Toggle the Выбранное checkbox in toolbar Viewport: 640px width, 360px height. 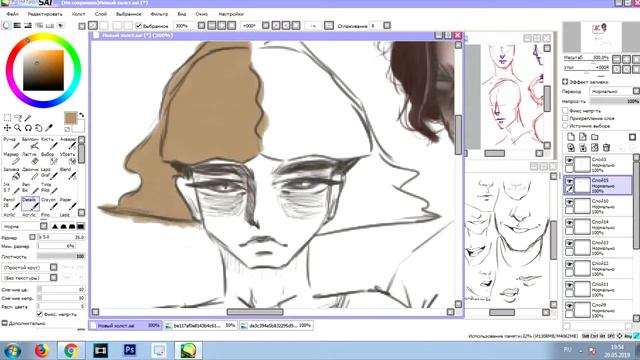coord(138,26)
